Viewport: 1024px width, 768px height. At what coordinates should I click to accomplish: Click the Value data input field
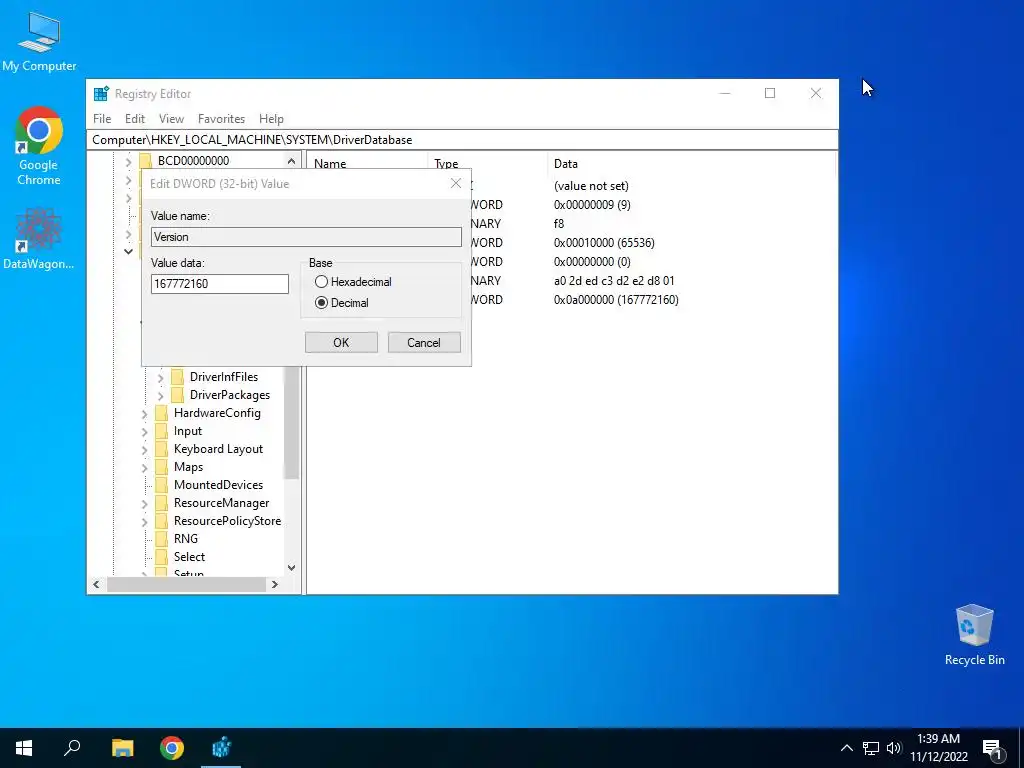[219, 284]
